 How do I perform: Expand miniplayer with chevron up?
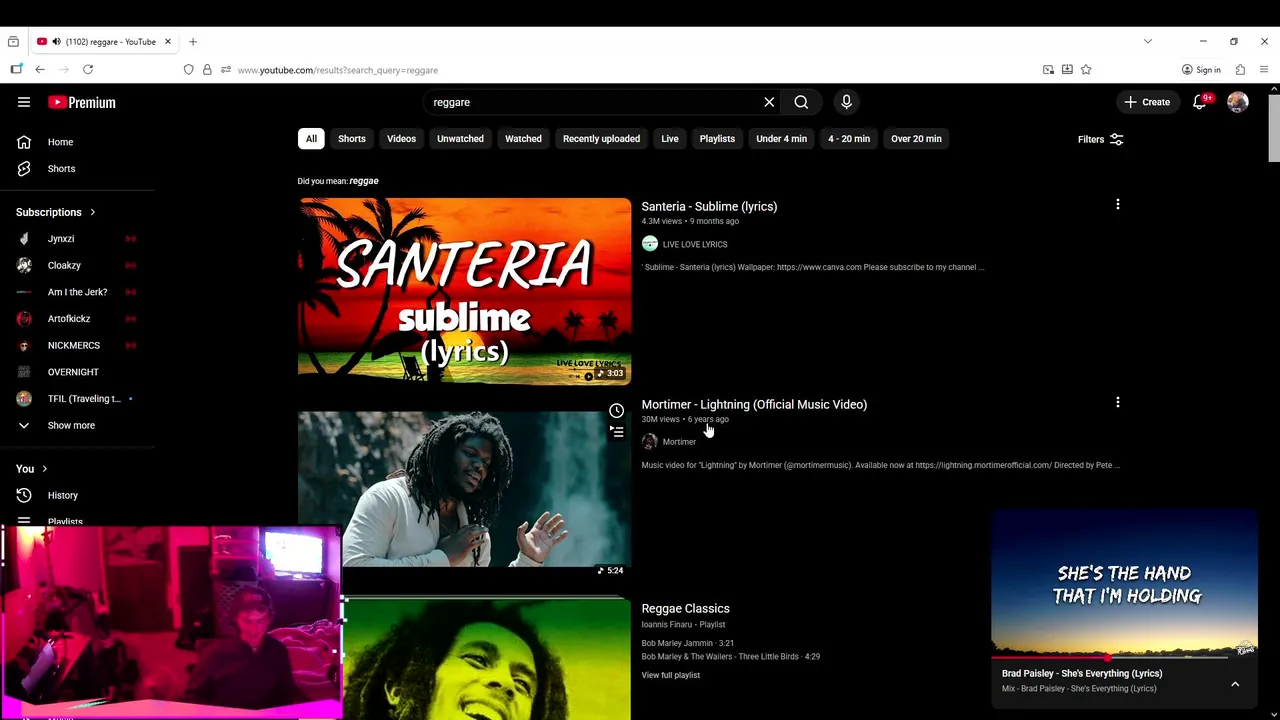[1235, 685]
